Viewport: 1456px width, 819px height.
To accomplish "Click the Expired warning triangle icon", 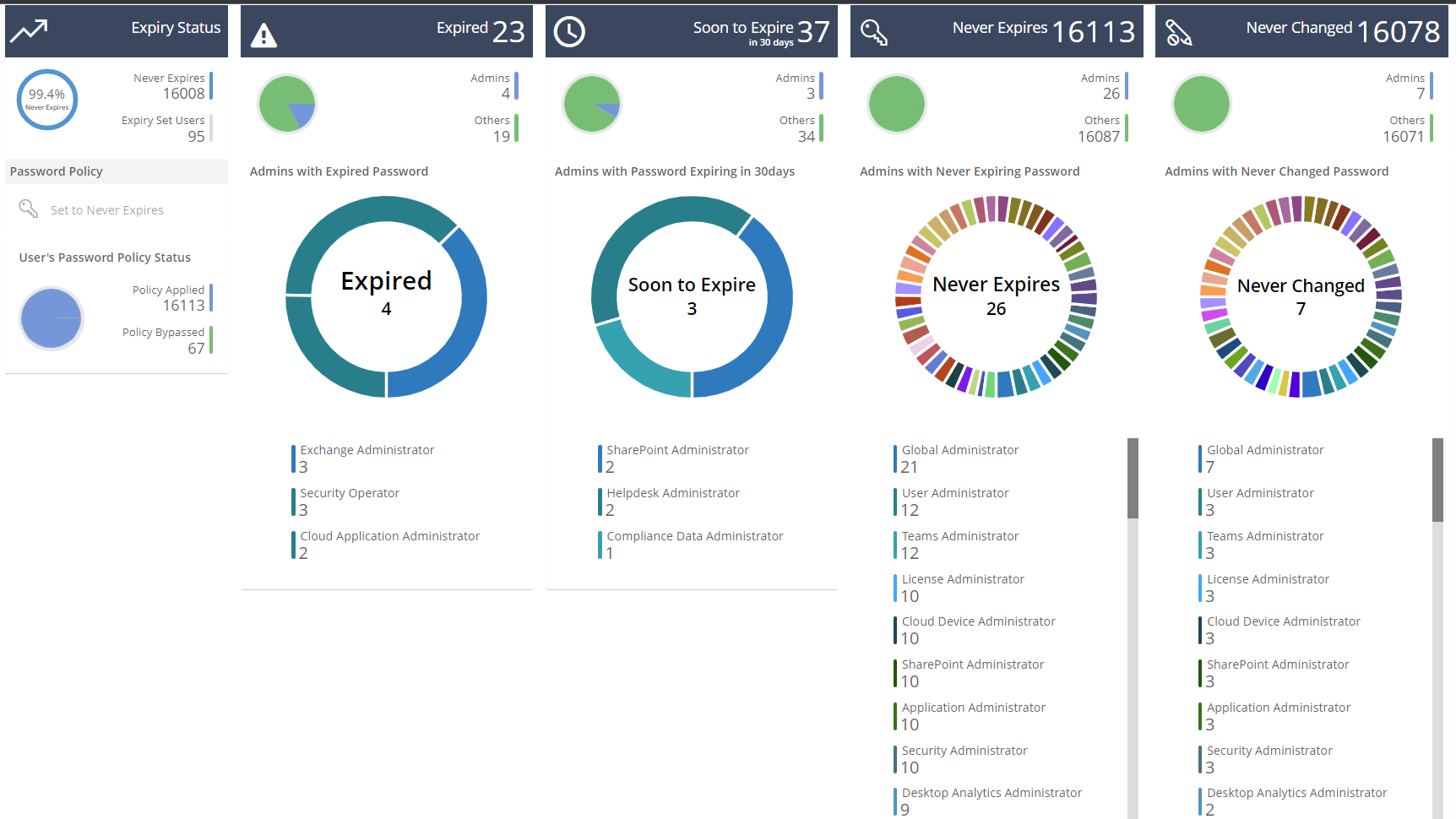I will coord(263,35).
